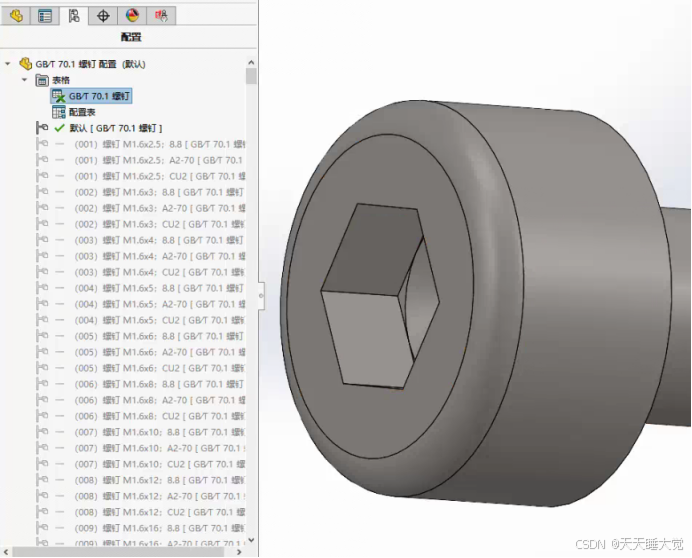The height and width of the screenshot is (558, 692).
Task: Click the yellow part icon of the root node
Action: tap(26, 64)
